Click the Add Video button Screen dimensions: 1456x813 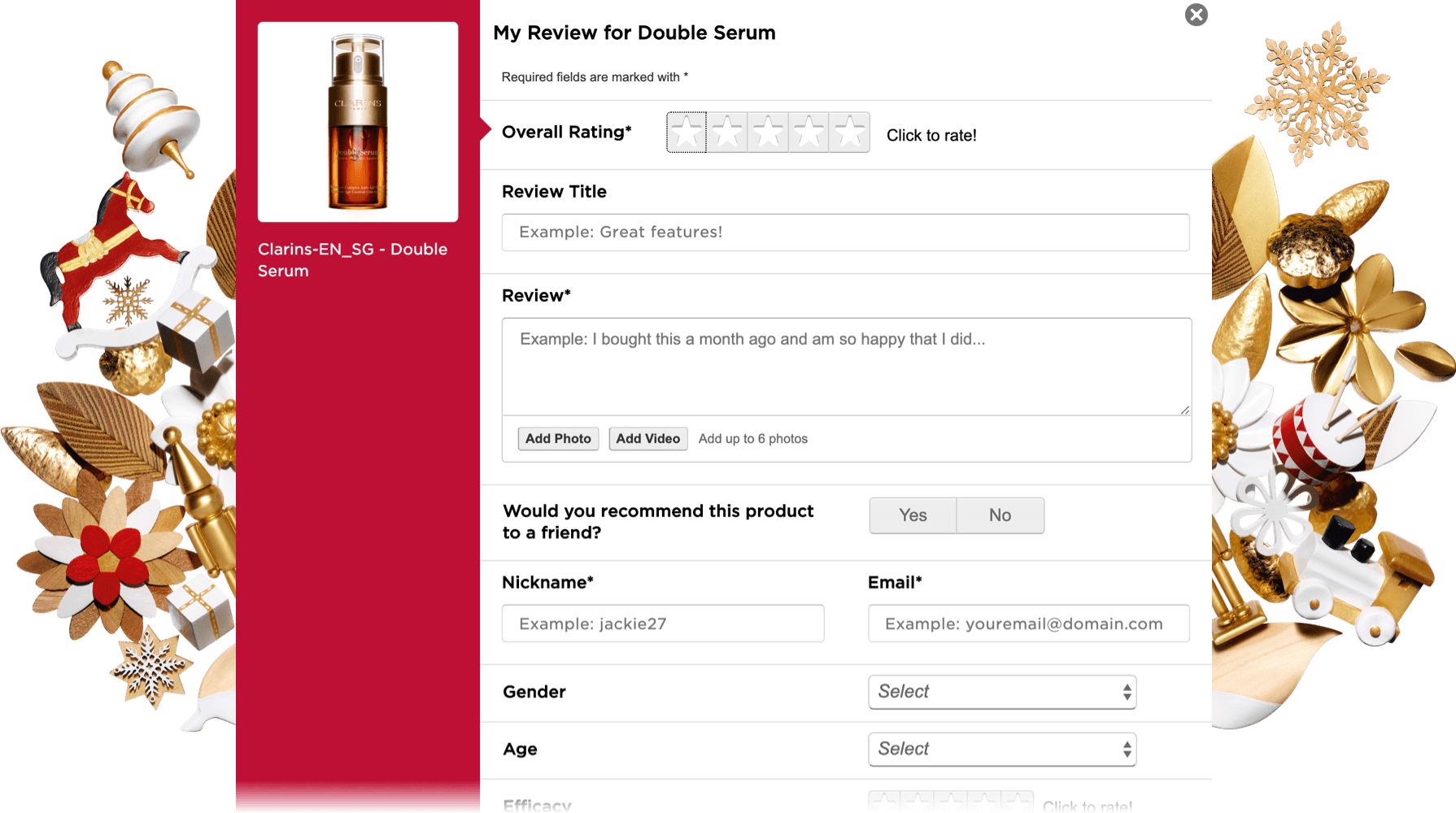pyautogui.click(x=647, y=439)
